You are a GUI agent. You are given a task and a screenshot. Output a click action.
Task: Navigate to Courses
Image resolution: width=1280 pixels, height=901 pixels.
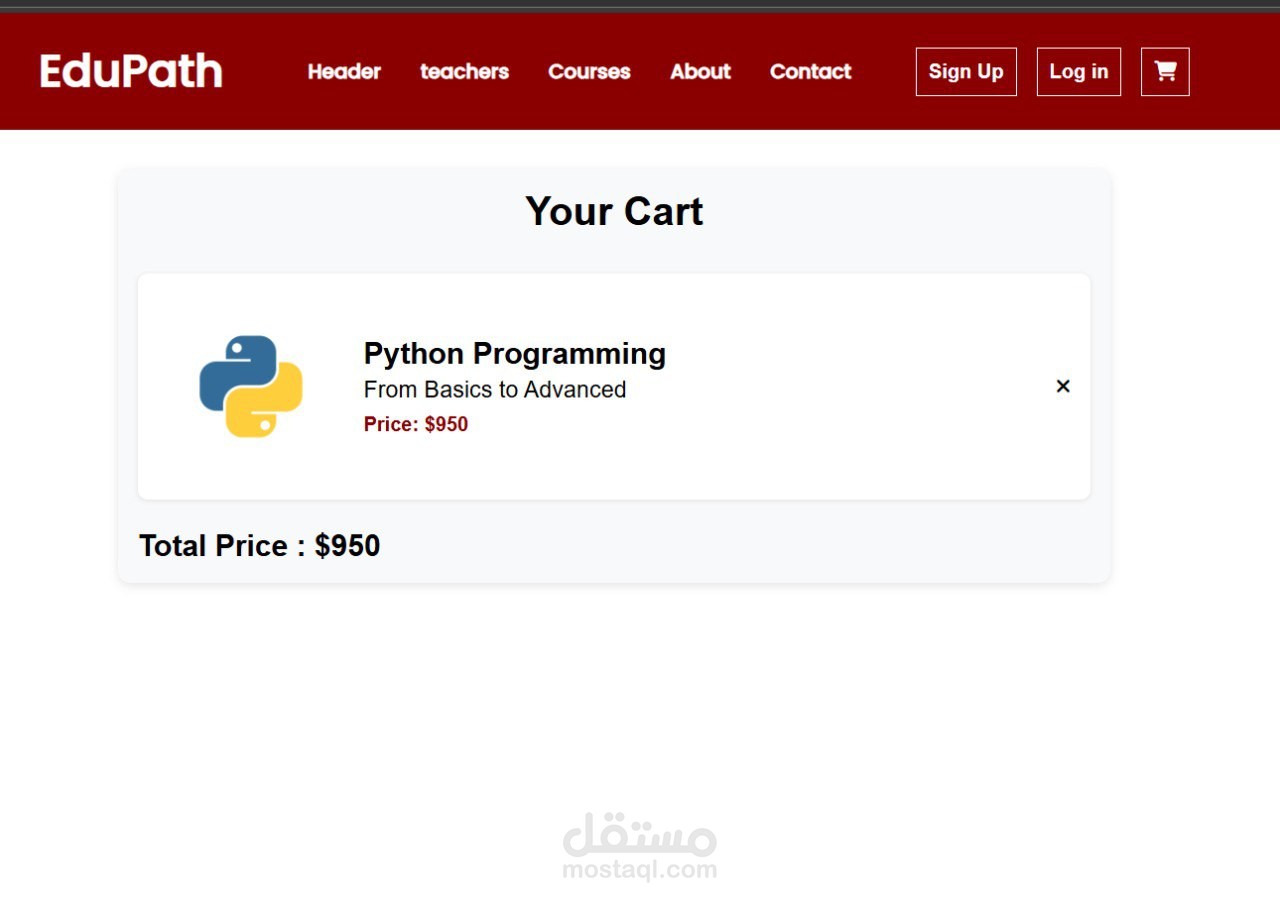point(589,72)
